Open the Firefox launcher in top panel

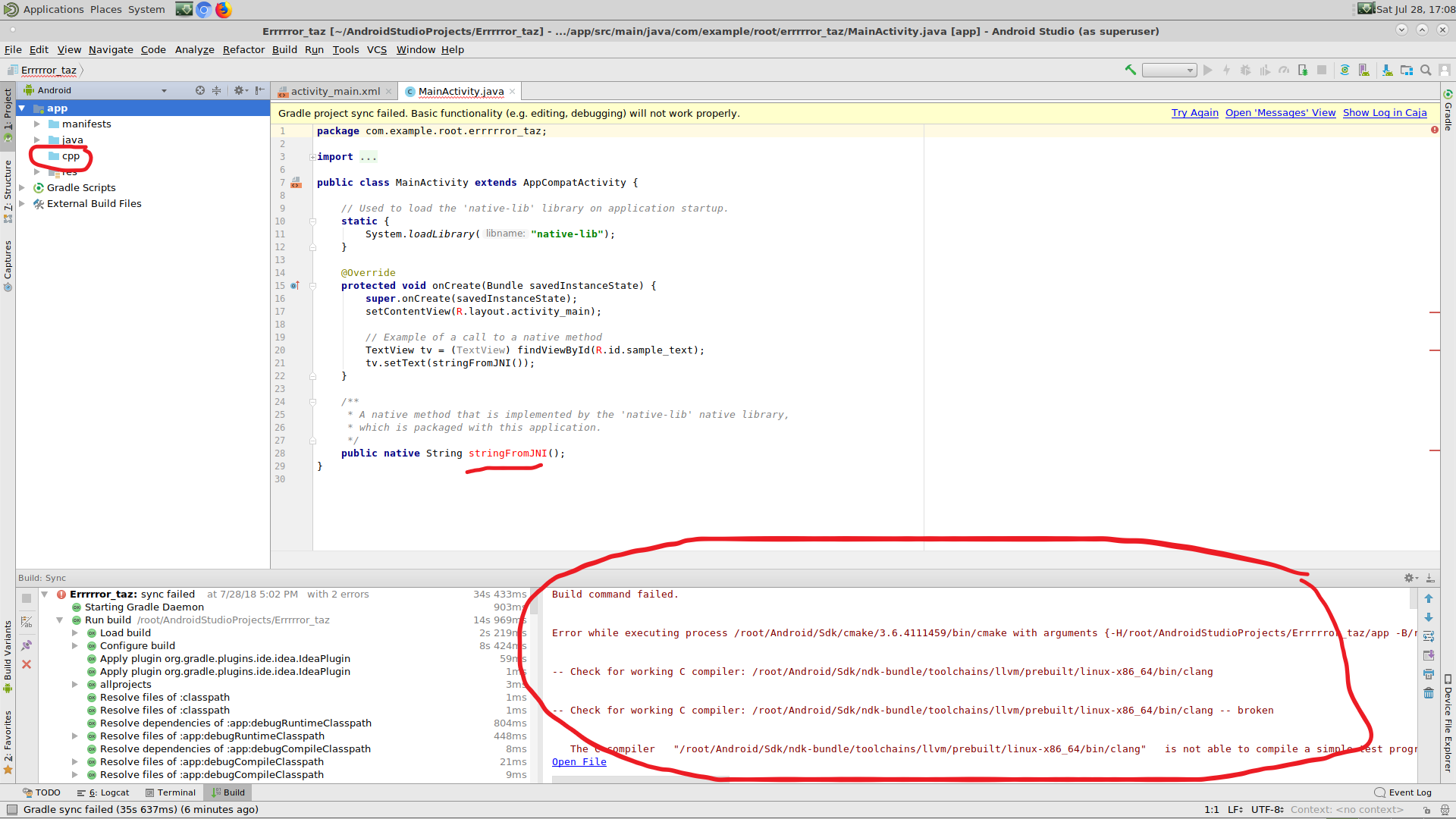coord(223,10)
